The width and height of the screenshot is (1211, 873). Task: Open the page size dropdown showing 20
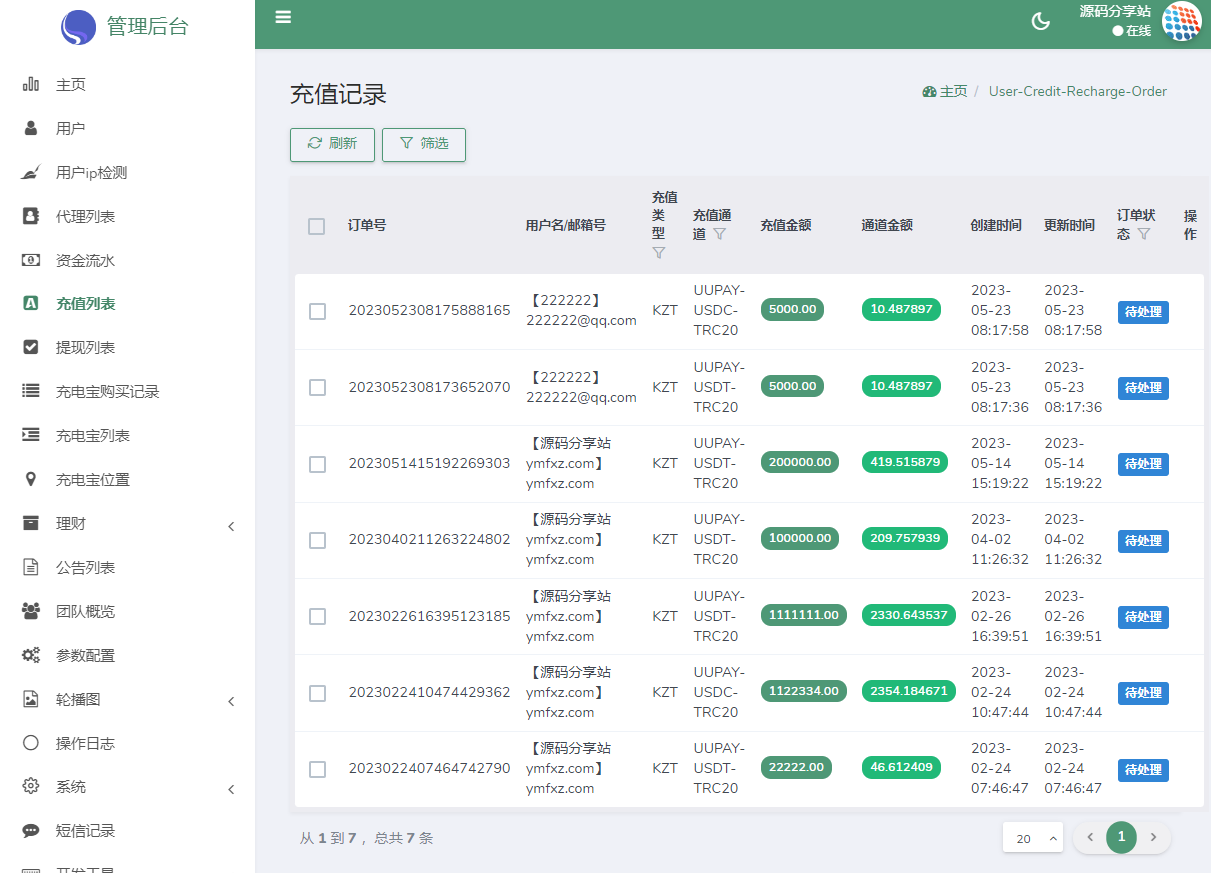(x=1032, y=838)
